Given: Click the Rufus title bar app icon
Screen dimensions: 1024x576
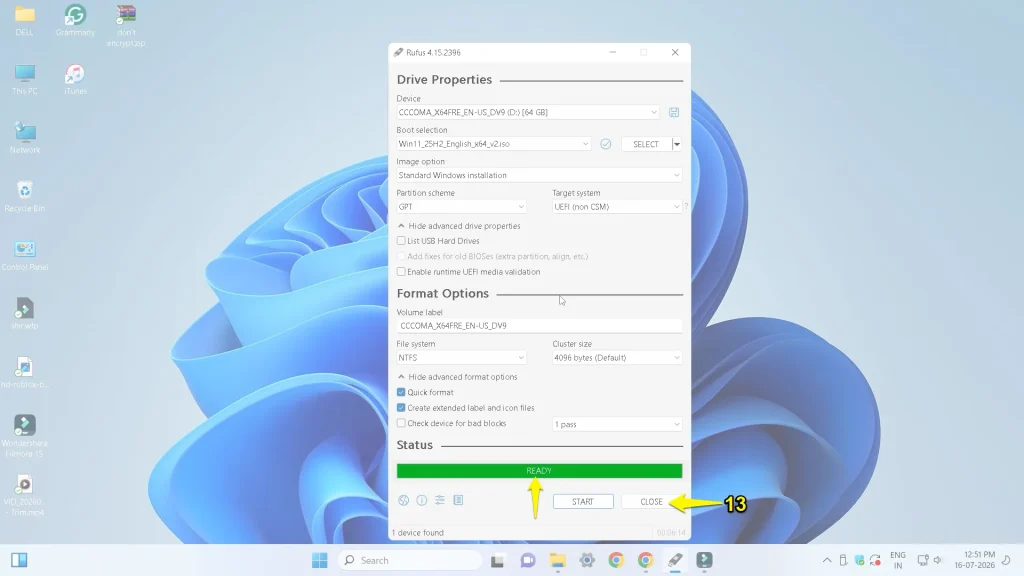Looking at the screenshot, I should coord(398,52).
